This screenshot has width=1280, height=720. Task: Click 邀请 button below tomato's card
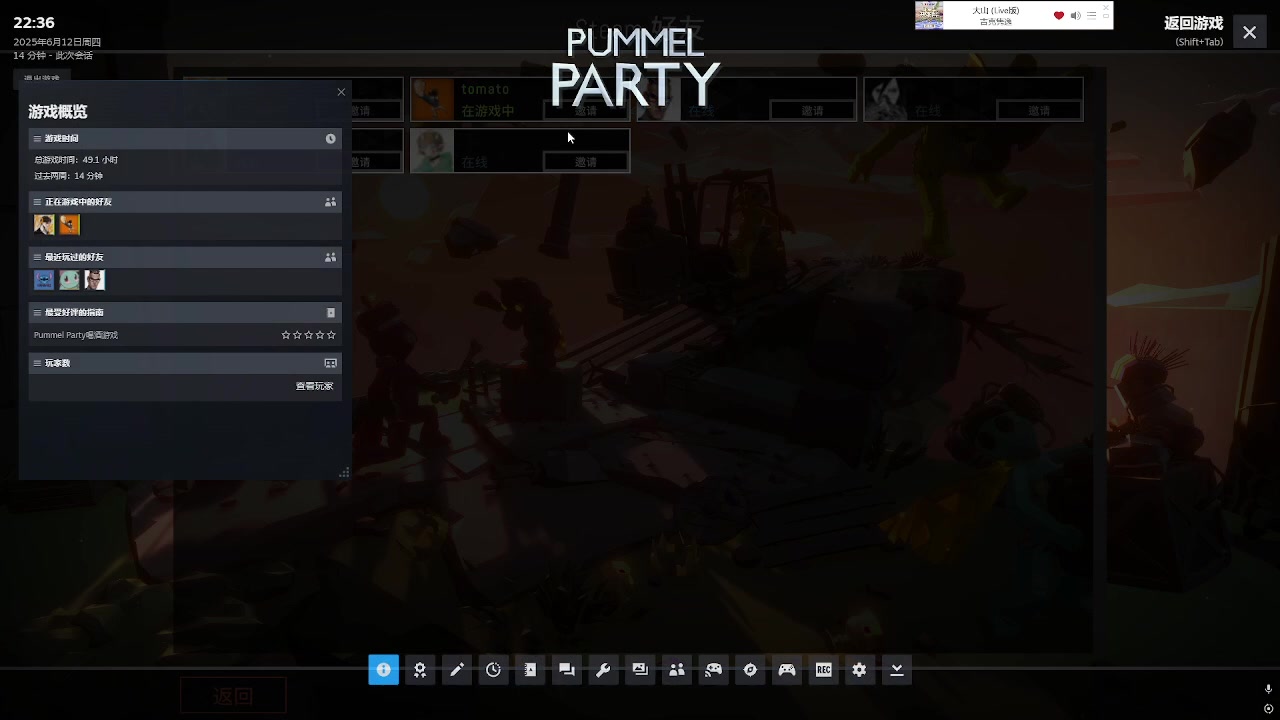[586, 162]
